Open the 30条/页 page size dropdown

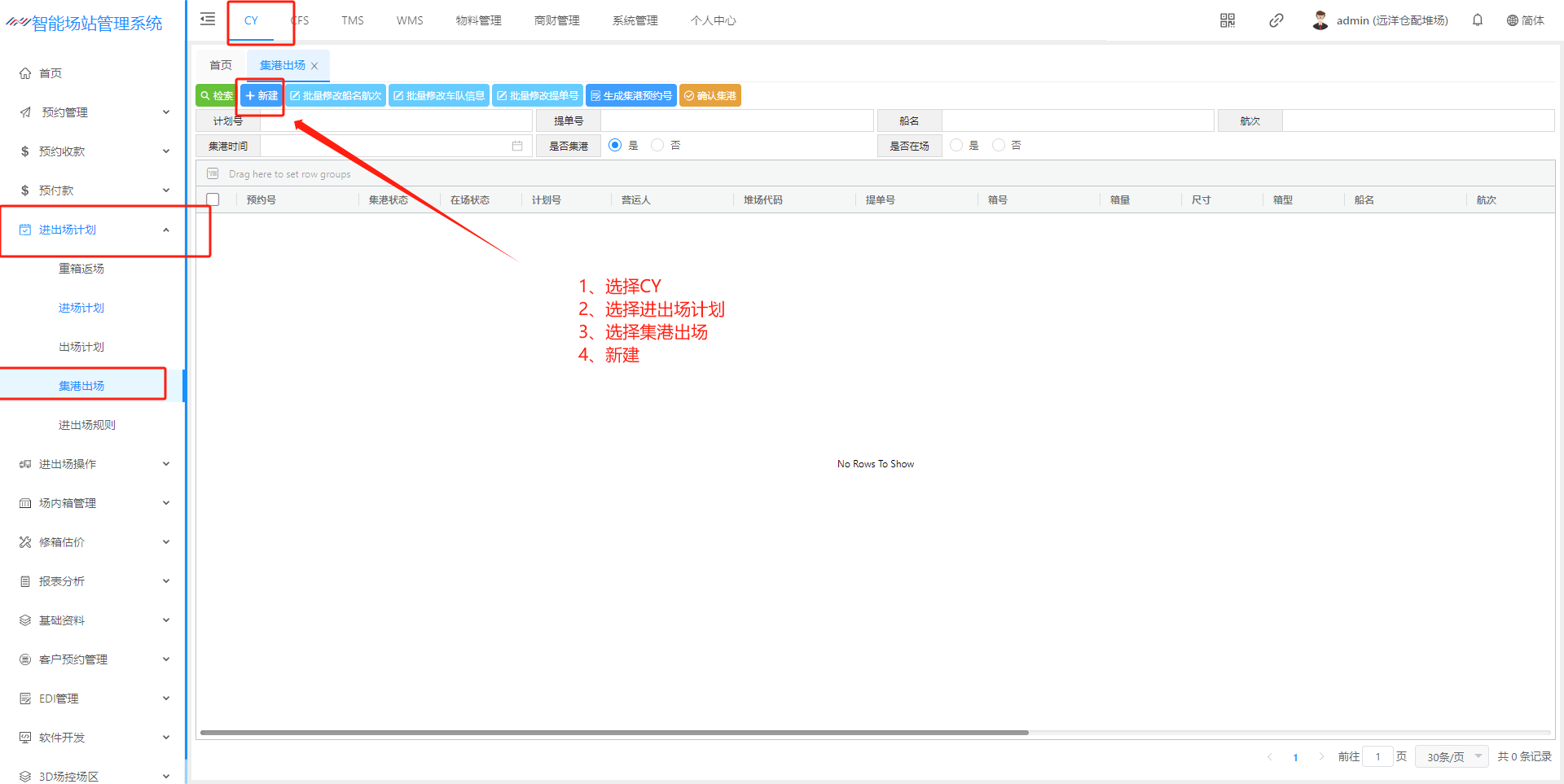click(1452, 756)
